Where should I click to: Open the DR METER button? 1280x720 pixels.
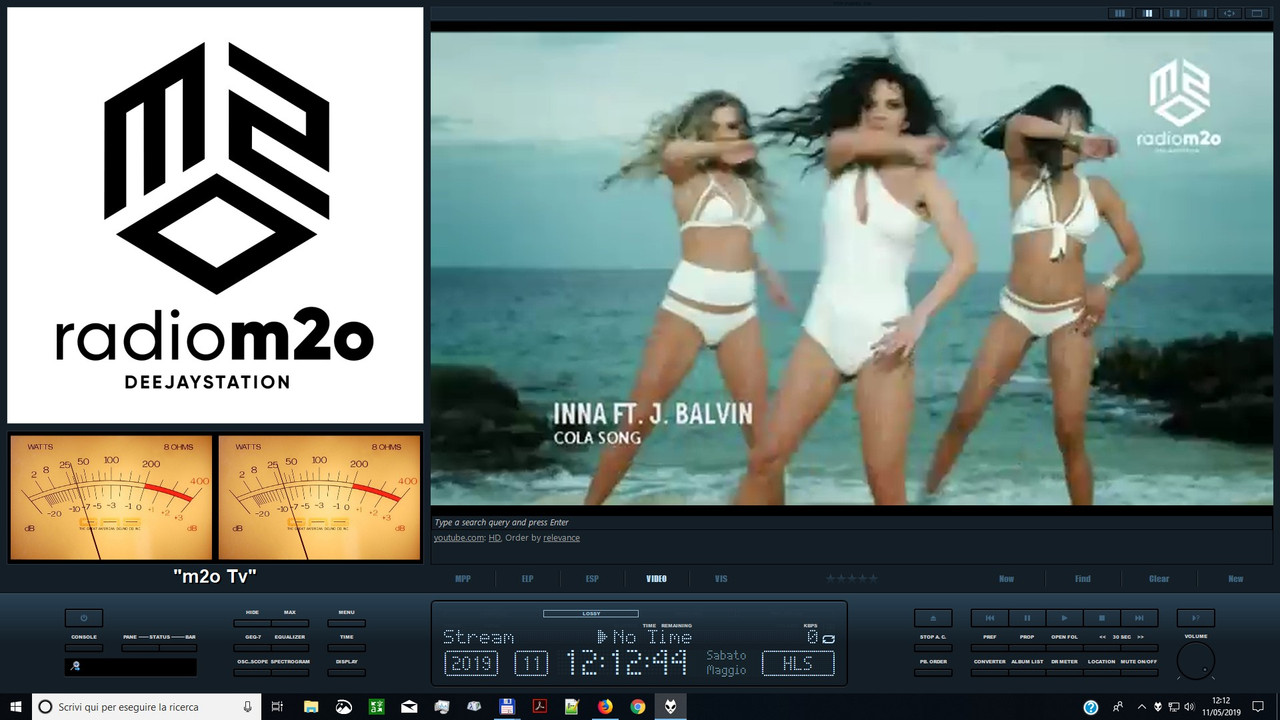(x=1064, y=673)
